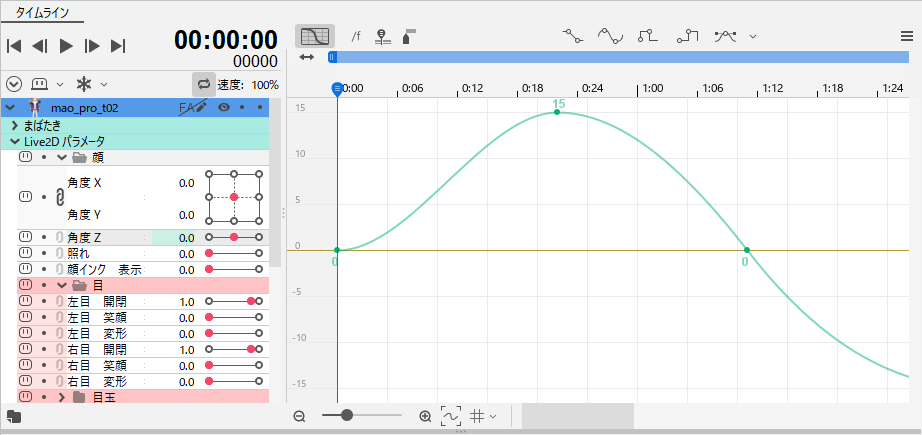Select the smooth bezier curve icon
Image resolution: width=922 pixels, height=435 pixels.
610,36
